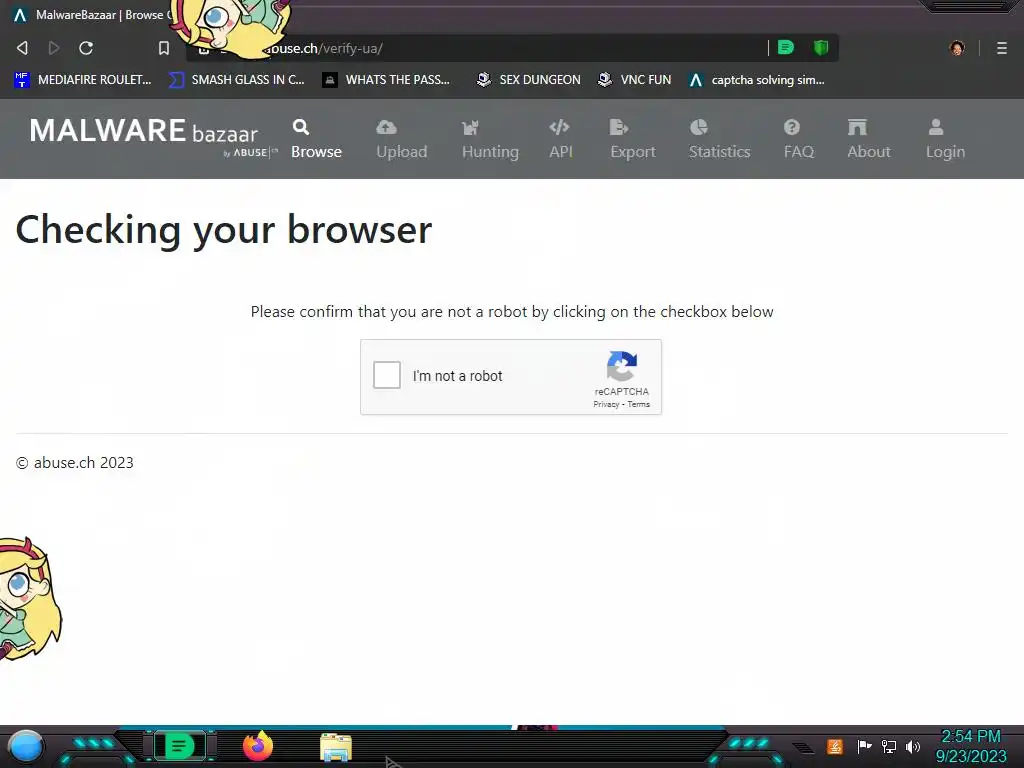Click the volume speaker tray icon
The width and height of the screenshot is (1024, 768).
[x=913, y=746]
